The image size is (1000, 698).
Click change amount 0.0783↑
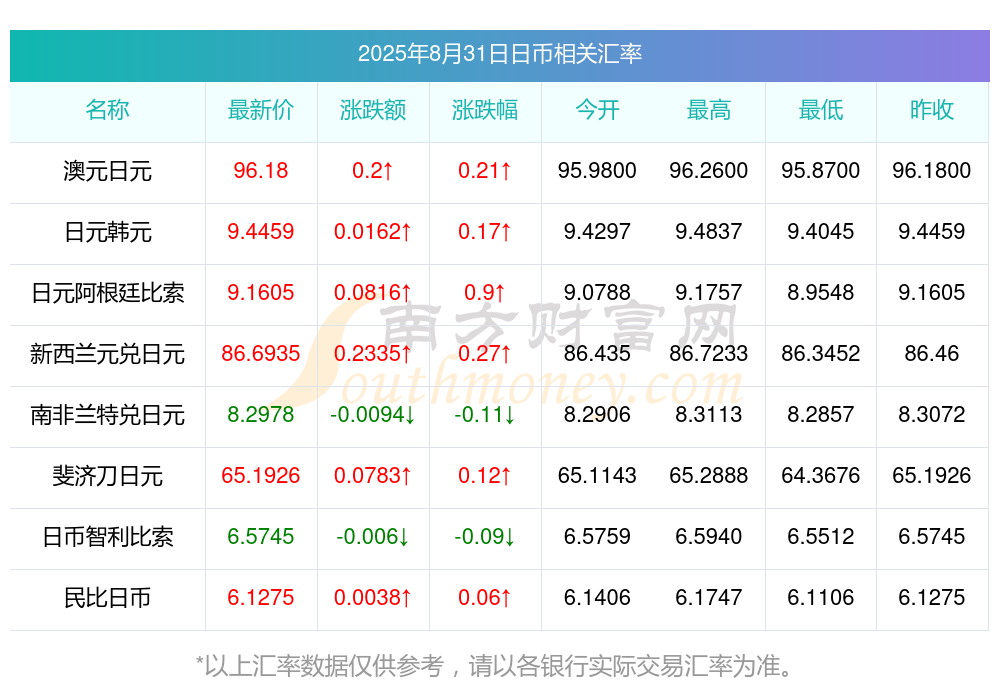pos(373,475)
